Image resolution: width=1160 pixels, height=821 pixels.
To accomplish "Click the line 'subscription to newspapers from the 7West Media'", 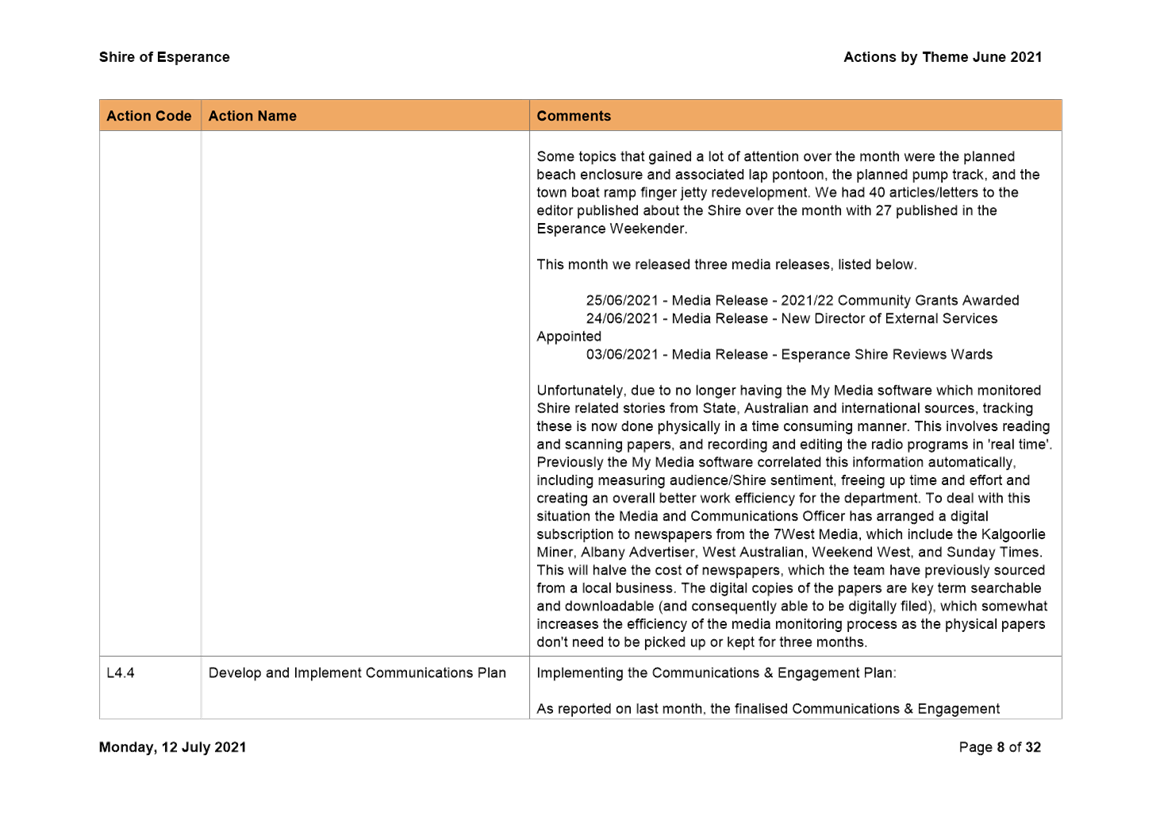I will [x=791, y=534].
